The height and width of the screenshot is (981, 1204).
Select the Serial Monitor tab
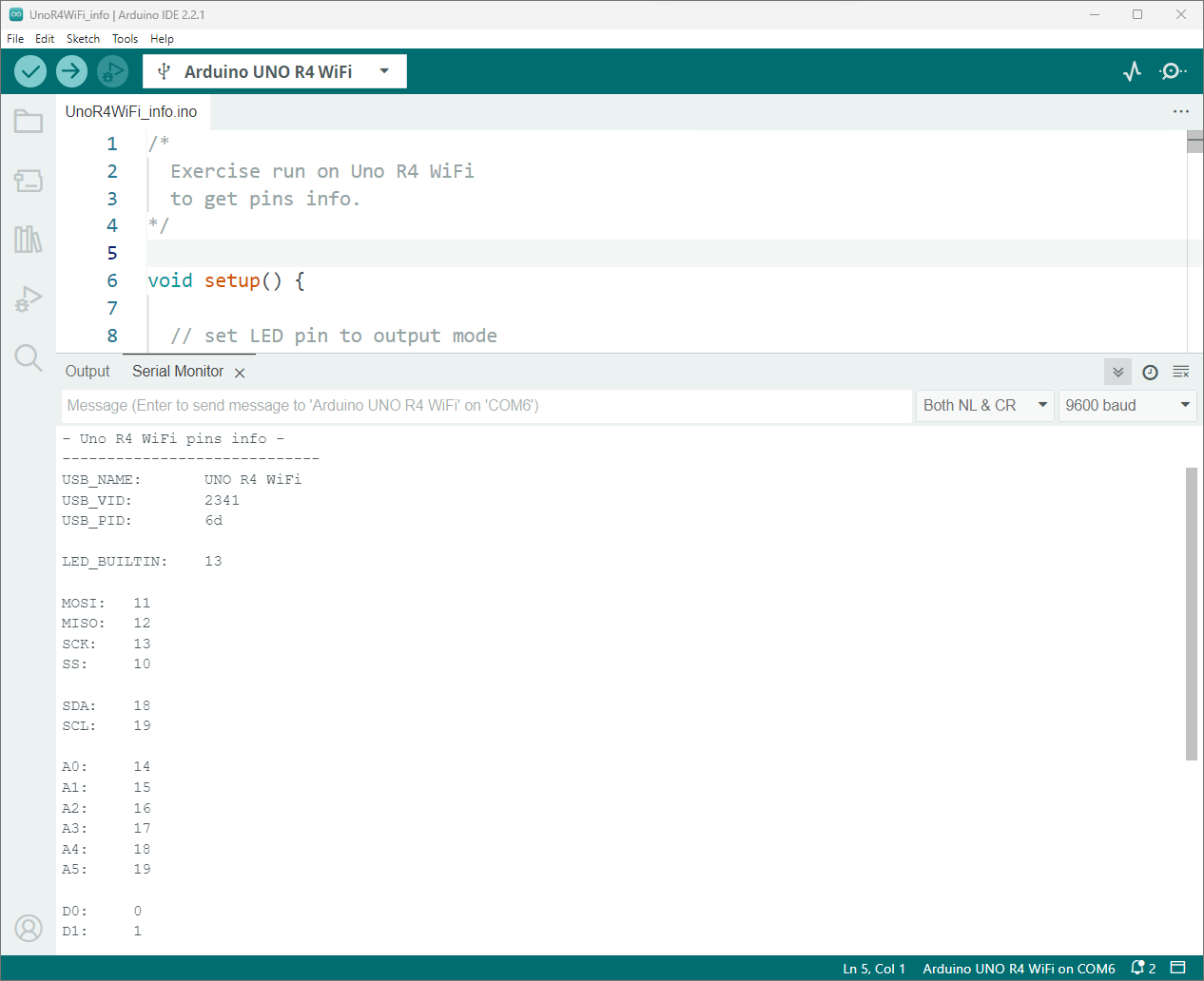click(178, 372)
